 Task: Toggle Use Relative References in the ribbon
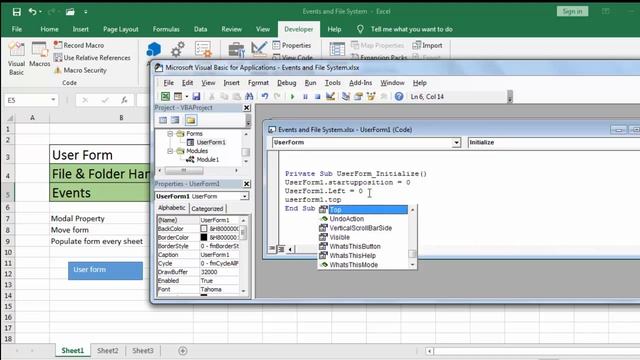92,58
